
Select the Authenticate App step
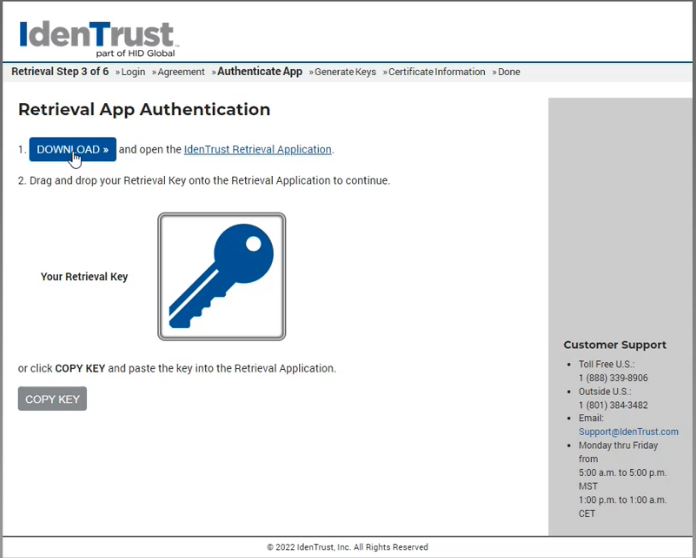pos(258,72)
